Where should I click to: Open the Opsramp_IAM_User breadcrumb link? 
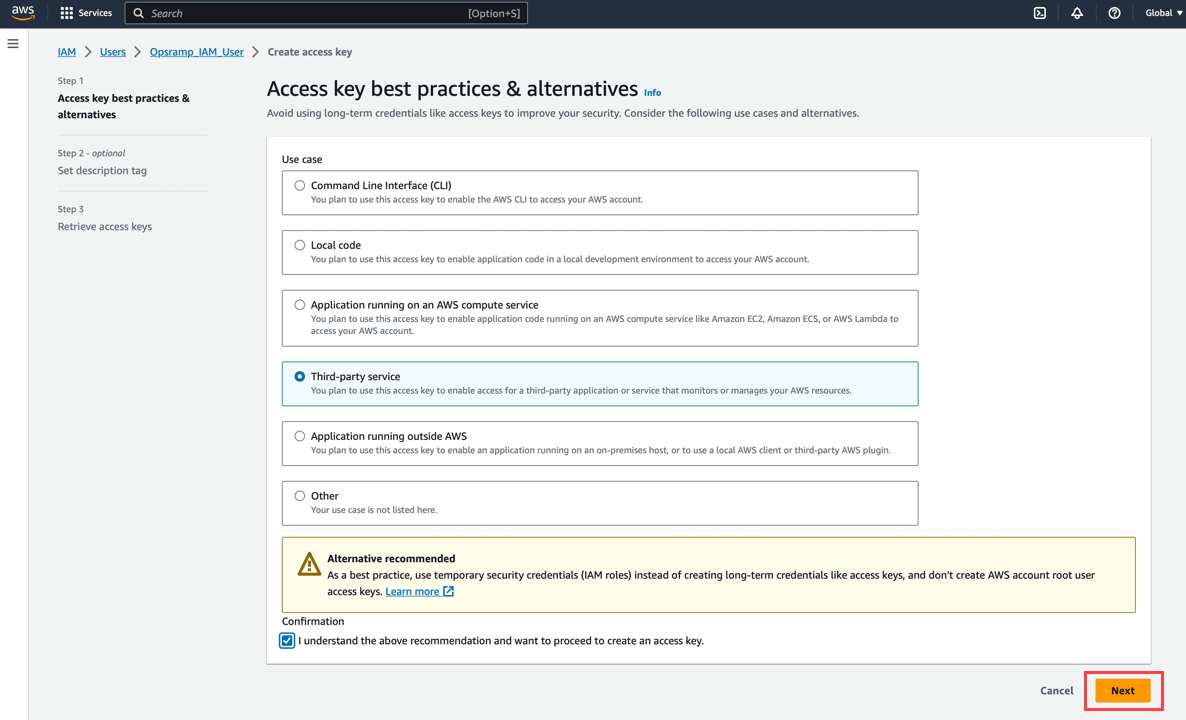[x=196, y=51]
